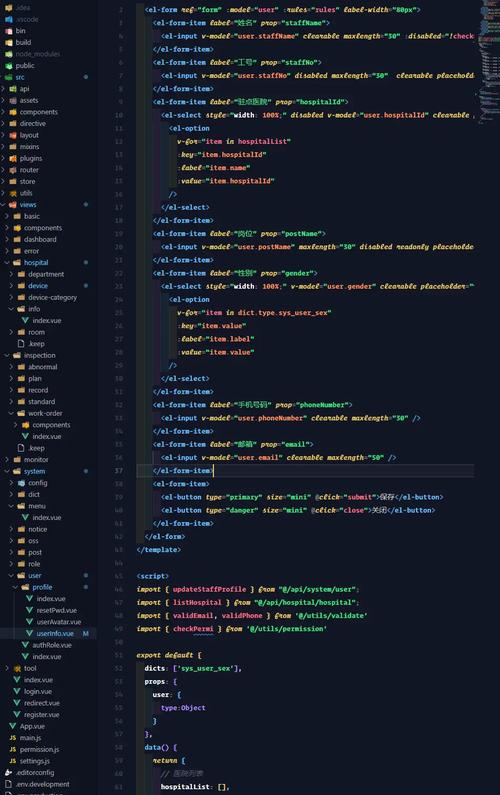Open the standard folder

click(42, 402)
